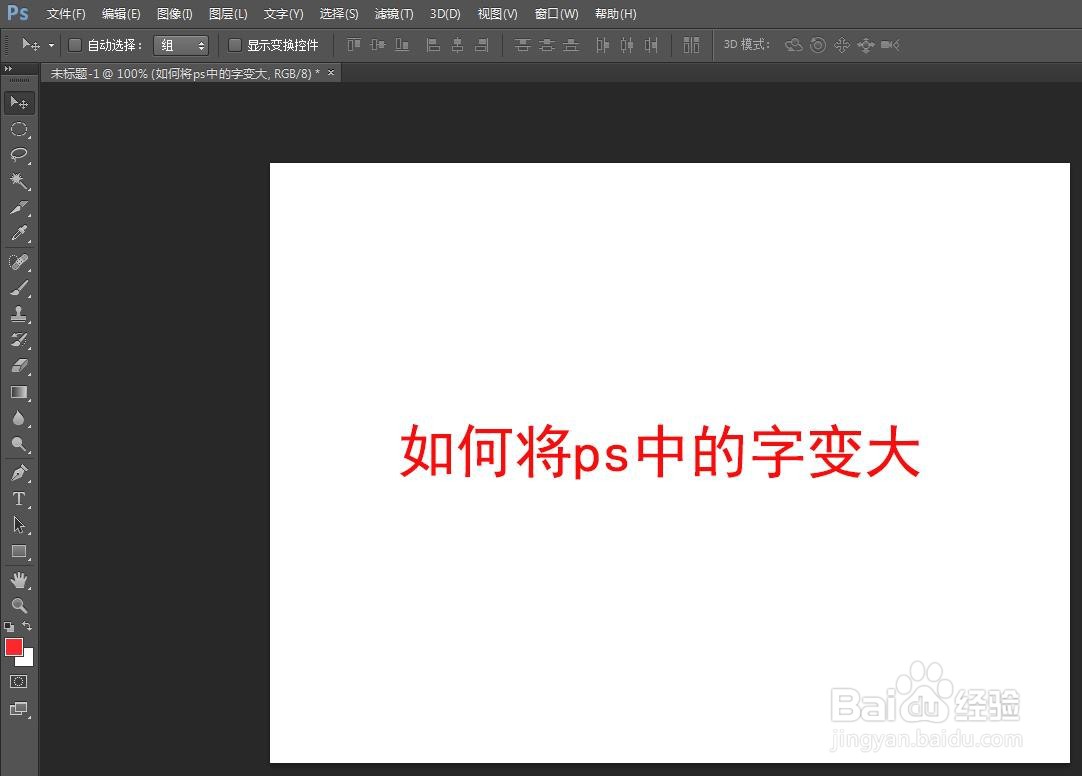Open the 选择(S) menu

pyautogui.click(x=339, y=14)
